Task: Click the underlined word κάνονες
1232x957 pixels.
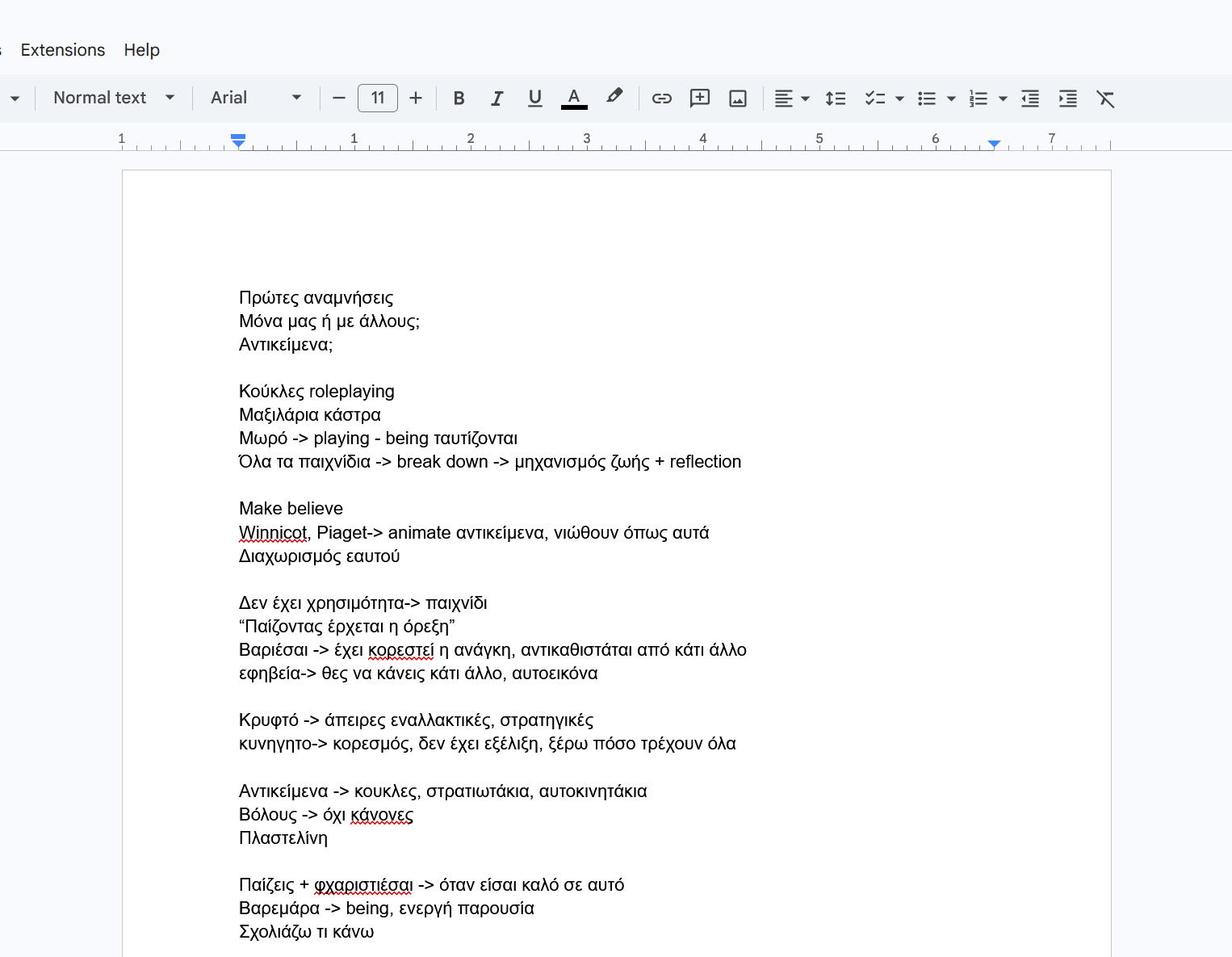Action: [x=382, y=815]
